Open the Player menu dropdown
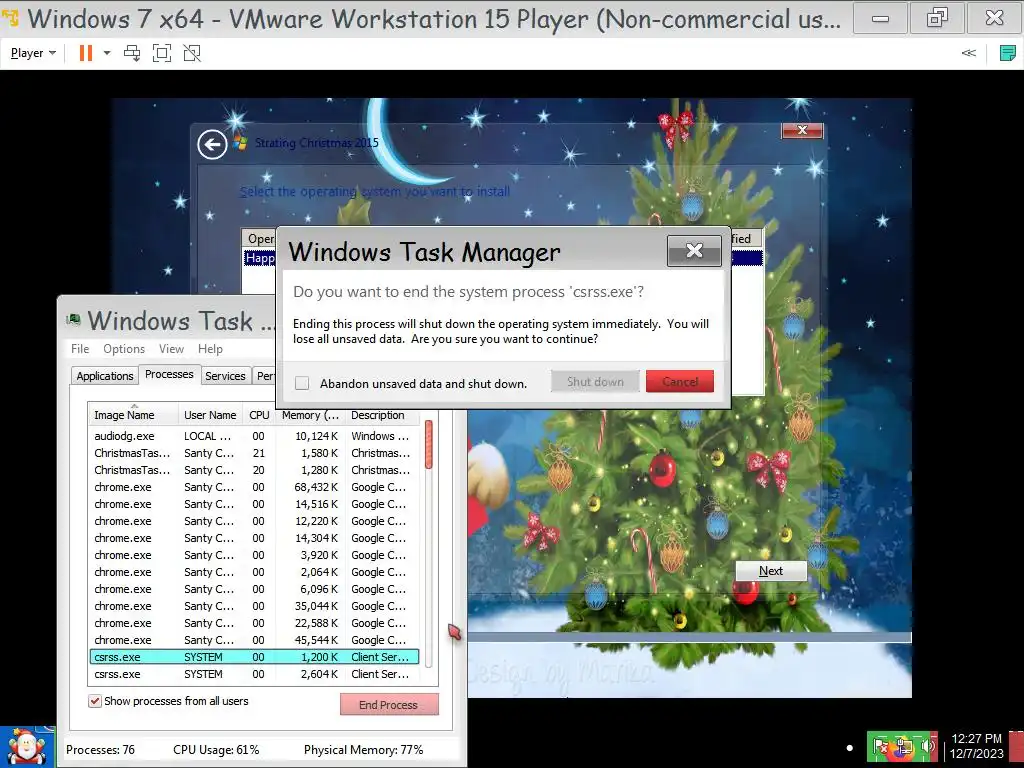 33,53
